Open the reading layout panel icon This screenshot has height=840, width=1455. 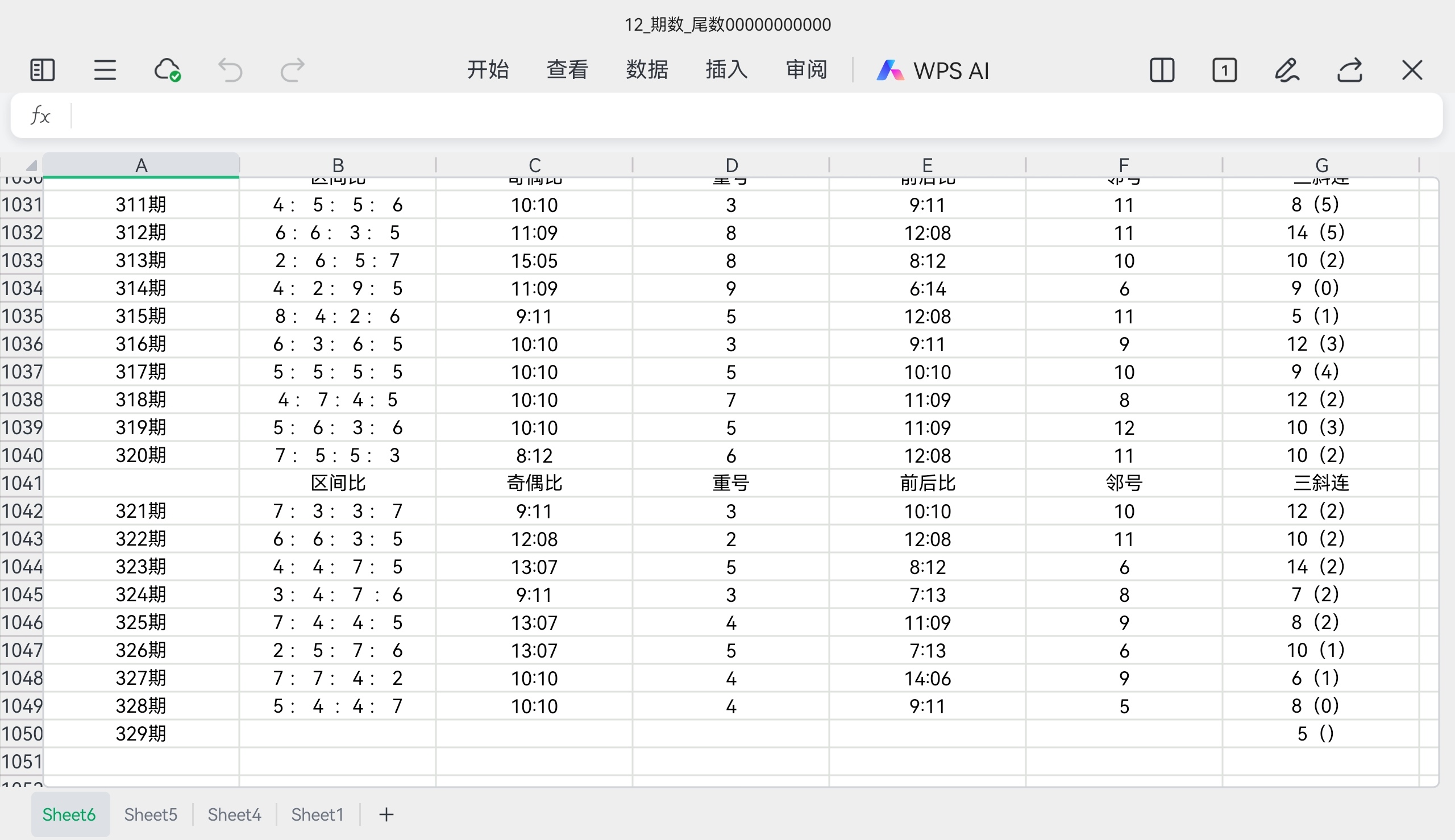pyautogui.click(x=42, y=70)
